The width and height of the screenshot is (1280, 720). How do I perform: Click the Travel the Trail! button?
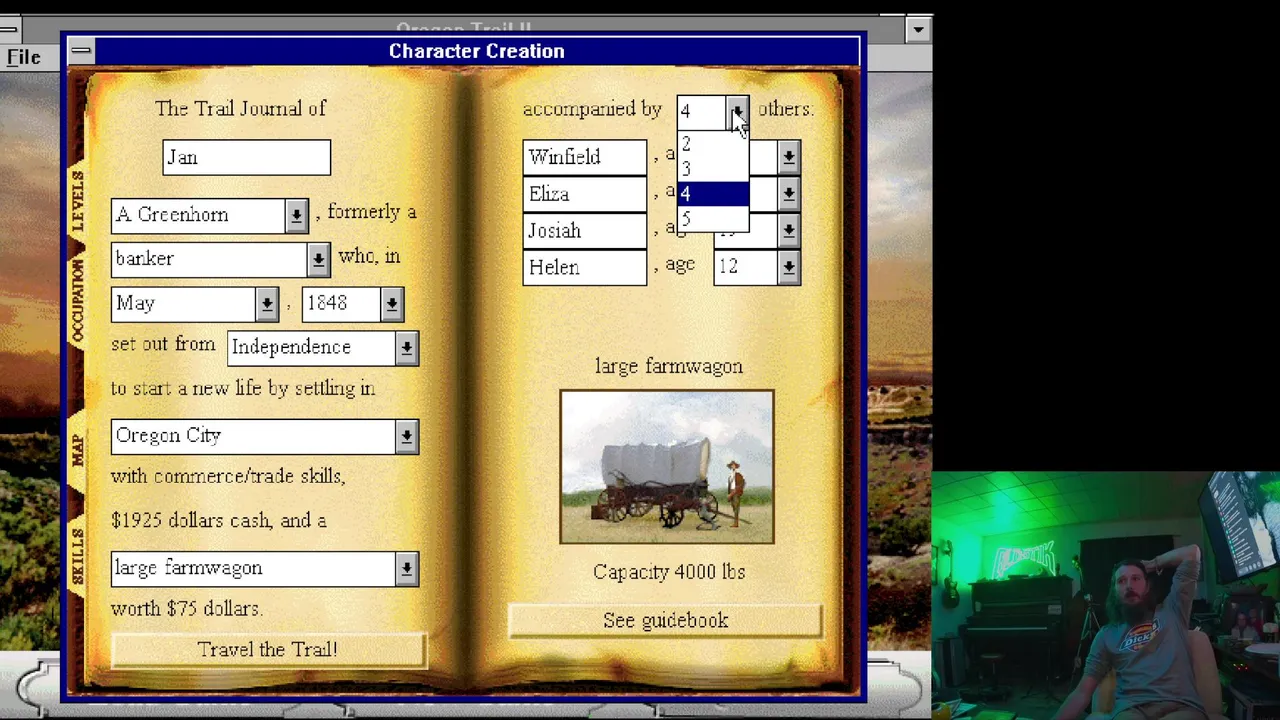(x=268, y=650)
